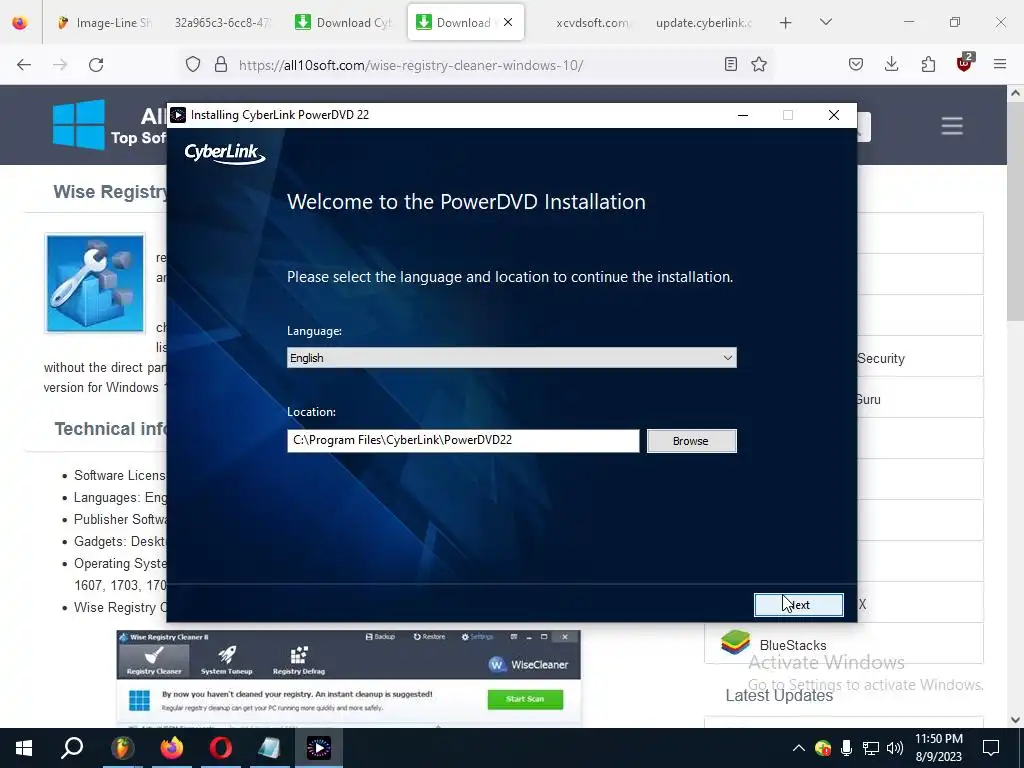Click the microphone tray icon
Image resolution: width=1024 pixels, height=768 pixels.
(846, 748)
